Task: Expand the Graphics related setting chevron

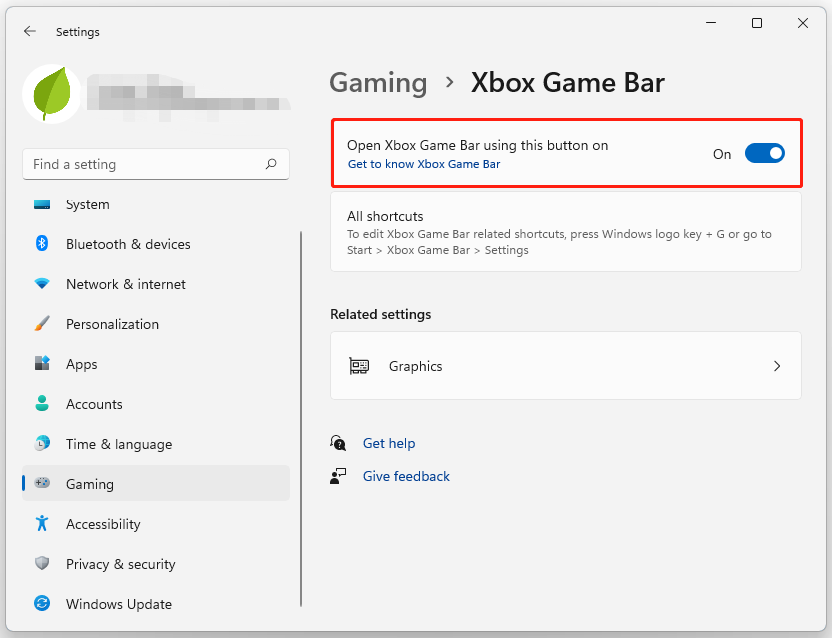Action: pos(777,366)
